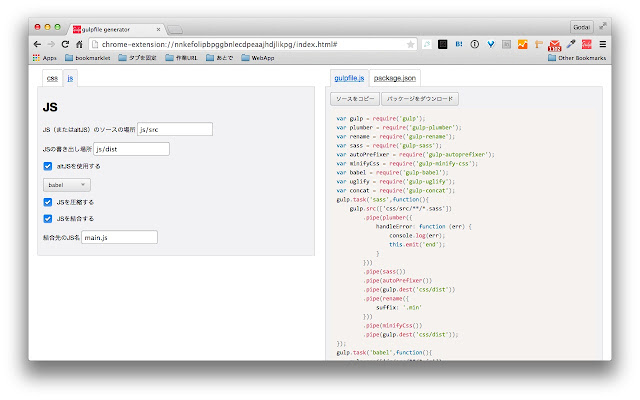
Task: Open the orange analytics chart extension
Action: tap(522, 44)
